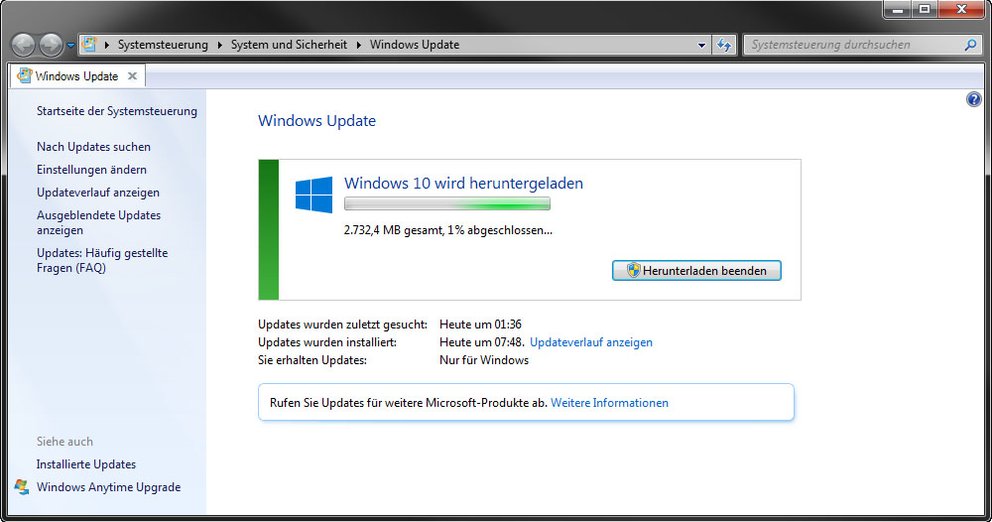Click the shield icon on Herunterladen beenden
This screenshot has width=992, height=522.
634,271
